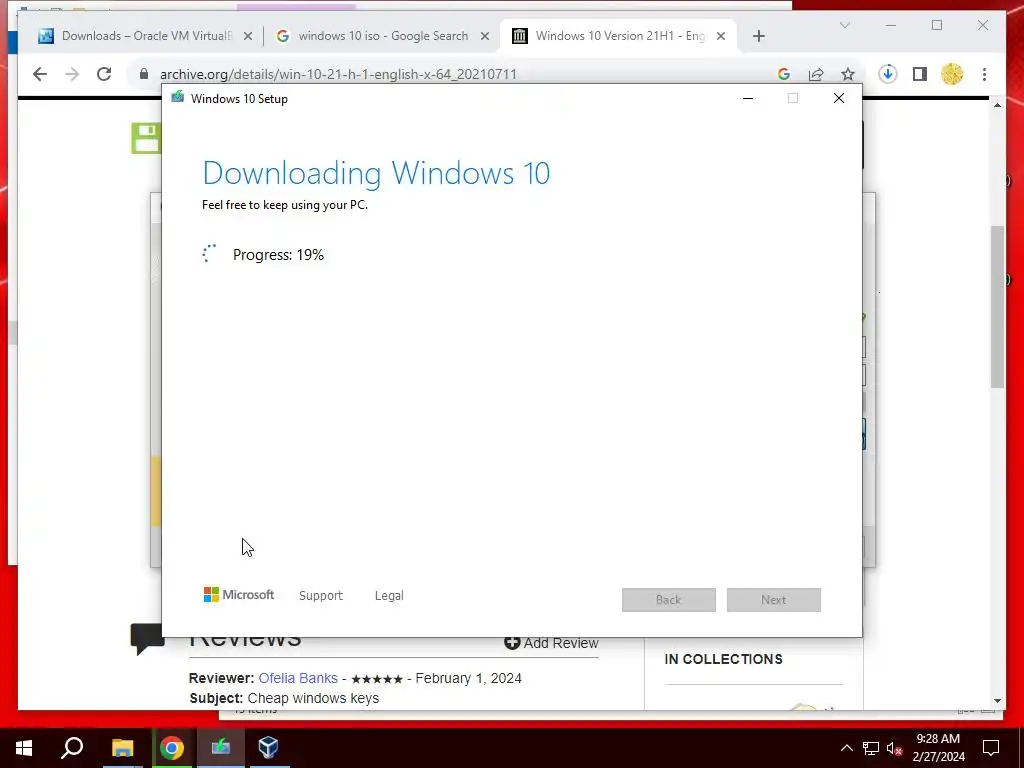Click Chrome icon in taskbar
This screenshot has height=768, width=1024.
coord(172,748)
